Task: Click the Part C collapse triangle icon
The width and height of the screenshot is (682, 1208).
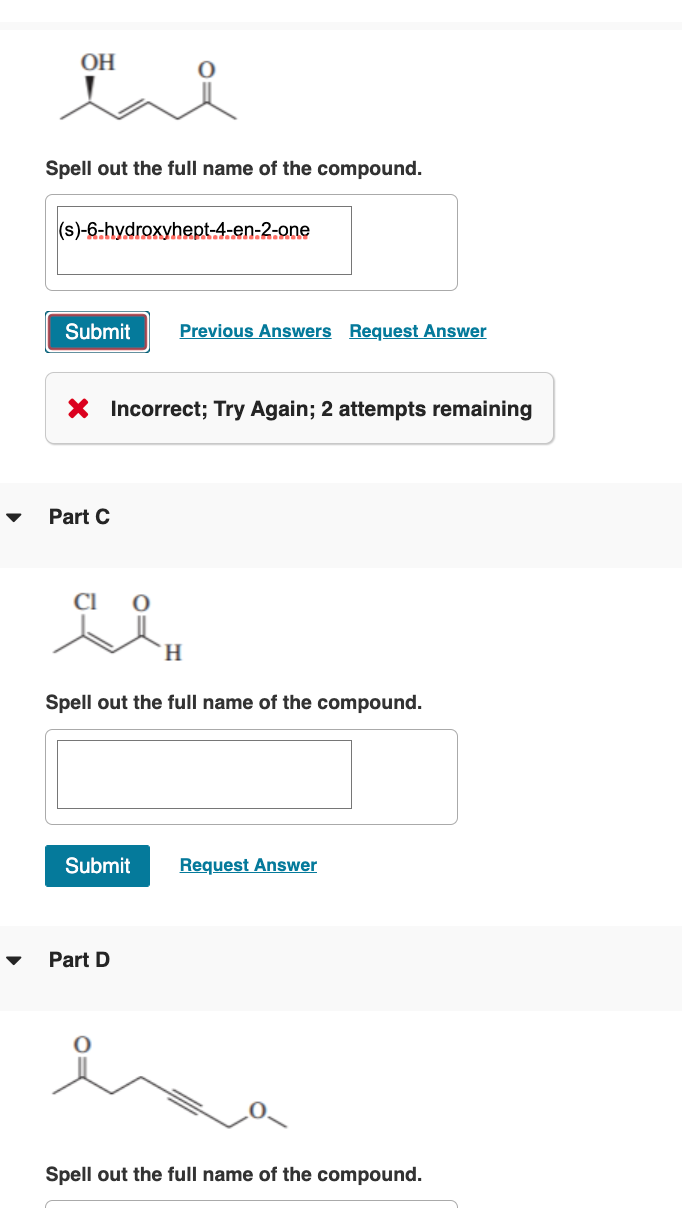Action: [13, 516]
